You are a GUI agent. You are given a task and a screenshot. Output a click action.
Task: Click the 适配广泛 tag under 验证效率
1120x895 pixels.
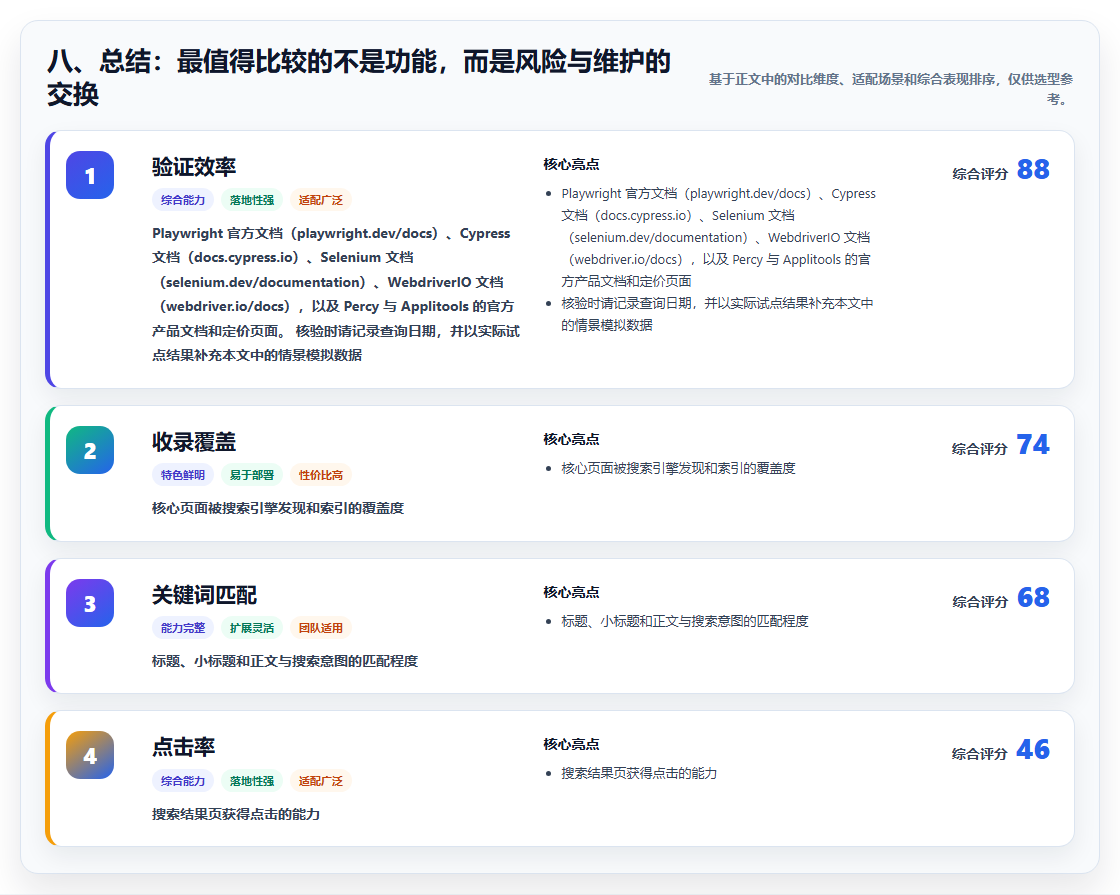pos(321,200)
